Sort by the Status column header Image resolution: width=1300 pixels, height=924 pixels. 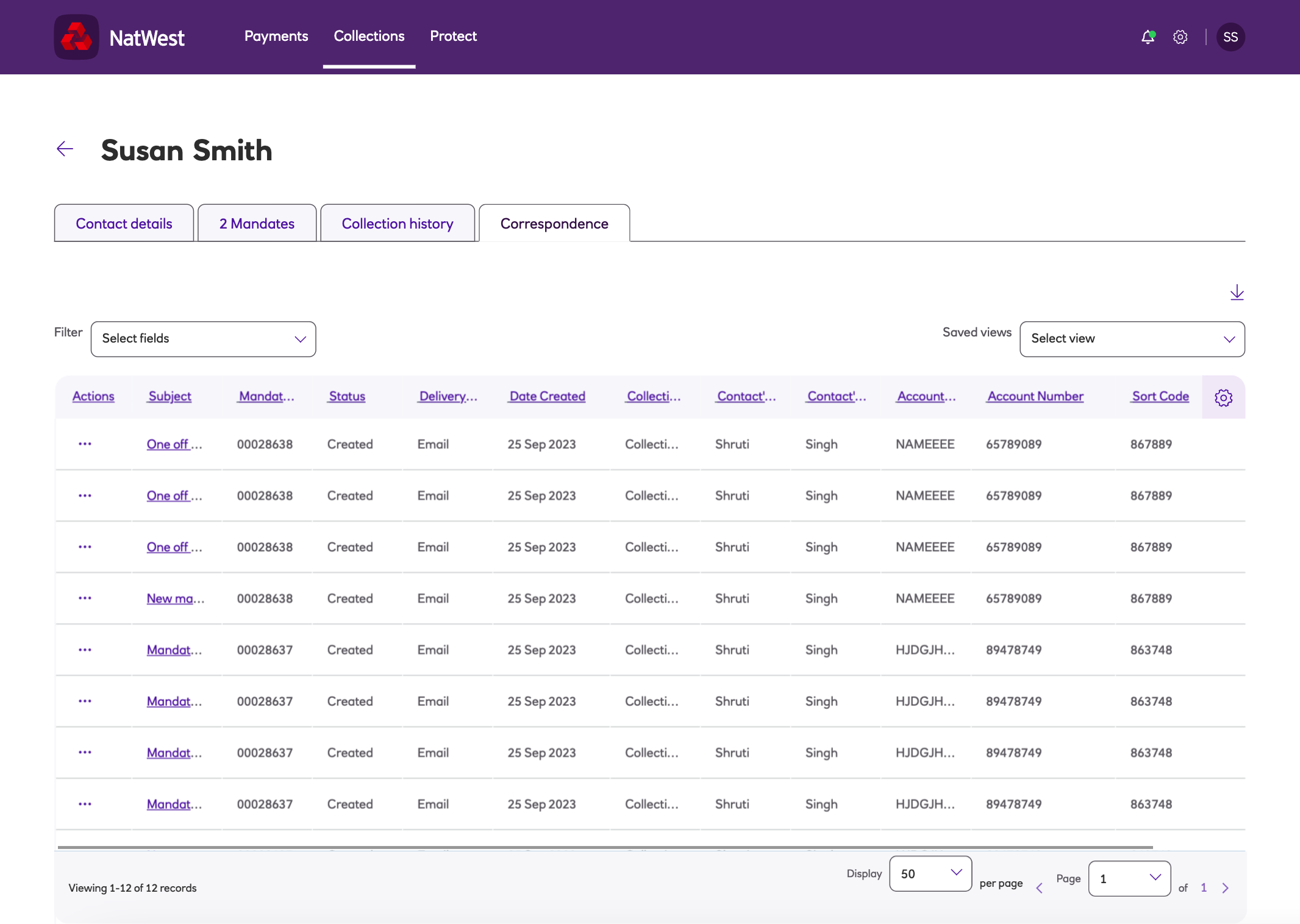347,396
